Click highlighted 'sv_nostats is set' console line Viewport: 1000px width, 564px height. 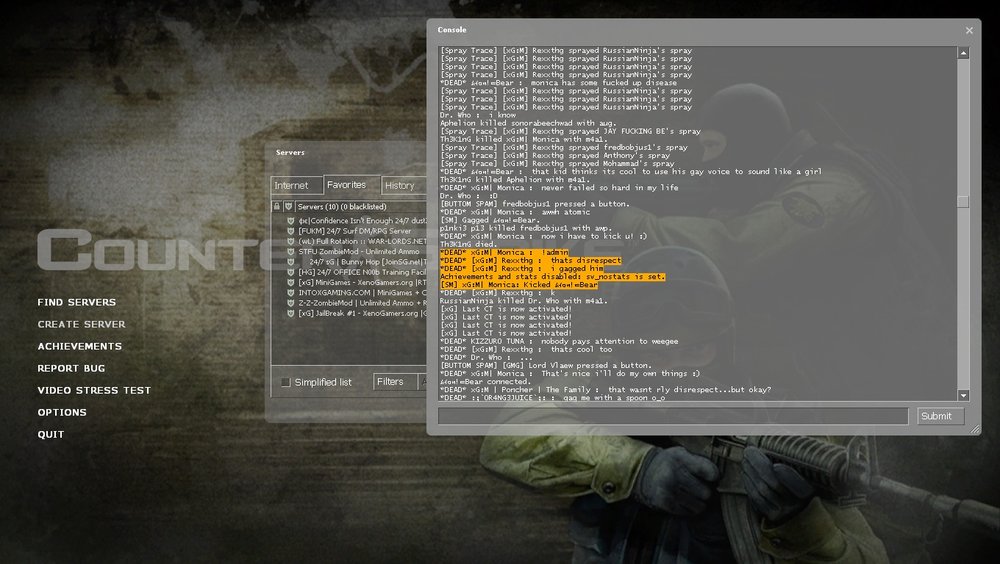552,277
